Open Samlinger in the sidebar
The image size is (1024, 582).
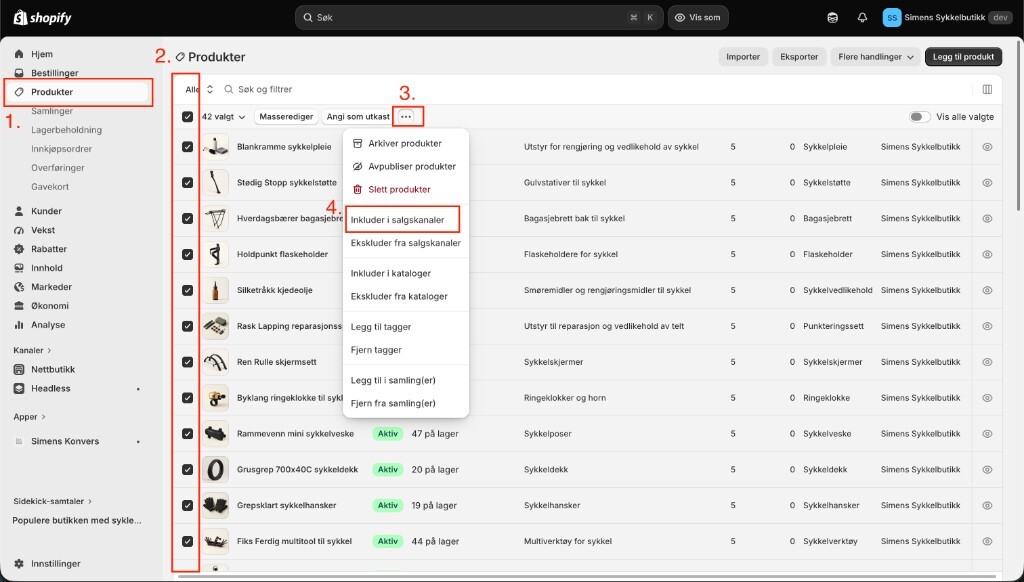(52, 111)
